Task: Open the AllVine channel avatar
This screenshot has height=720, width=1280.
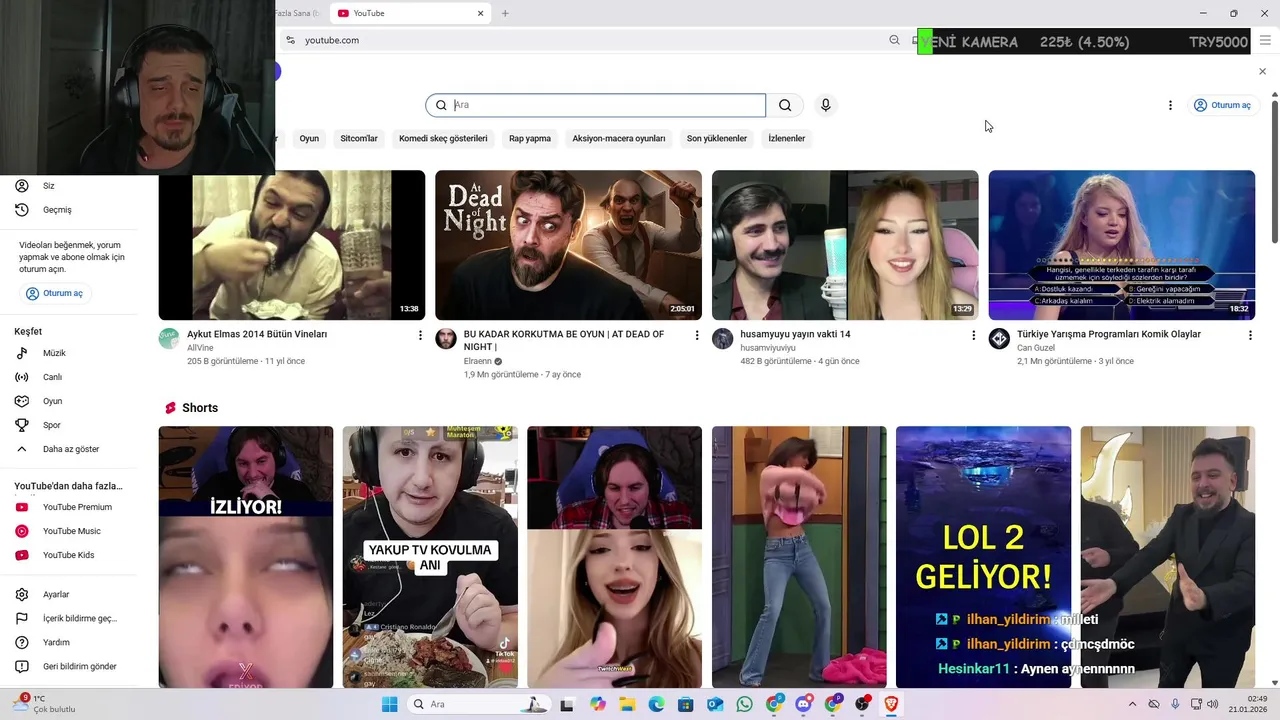Action: point(169,338)
